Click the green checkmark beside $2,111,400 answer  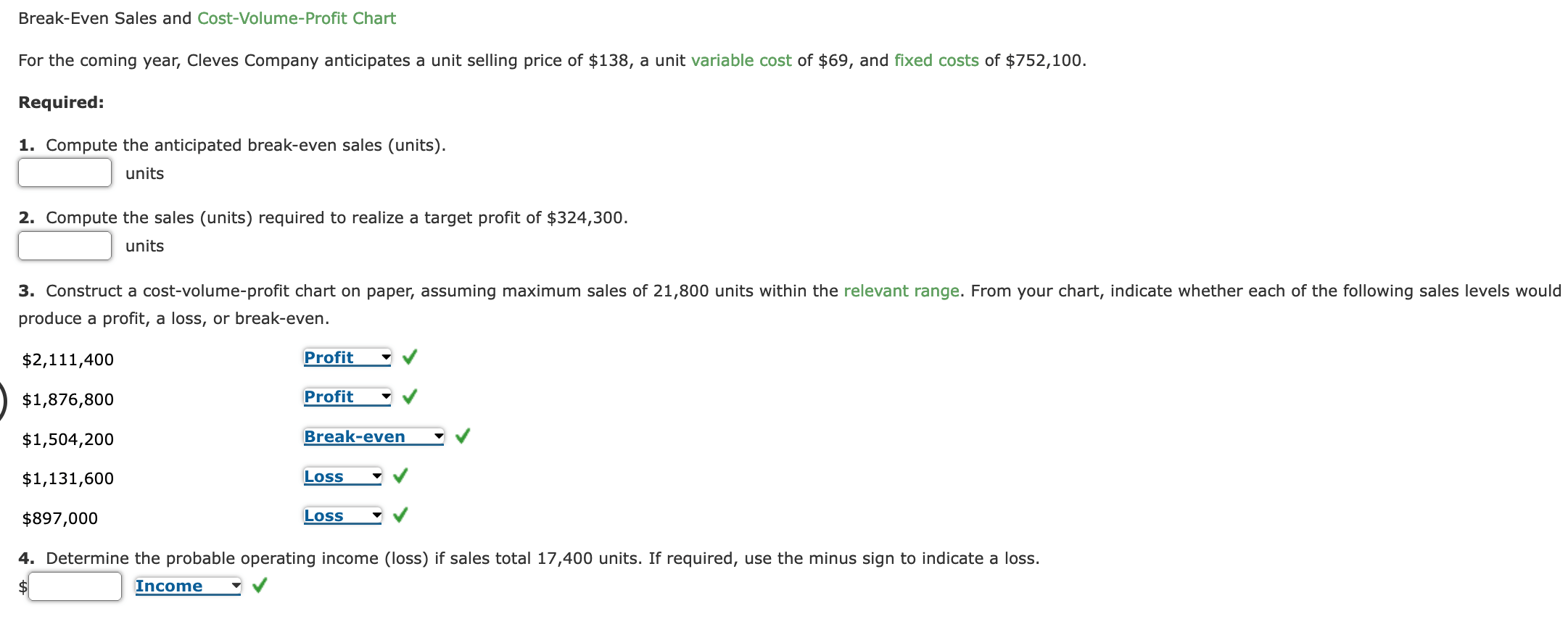[410, 357]
